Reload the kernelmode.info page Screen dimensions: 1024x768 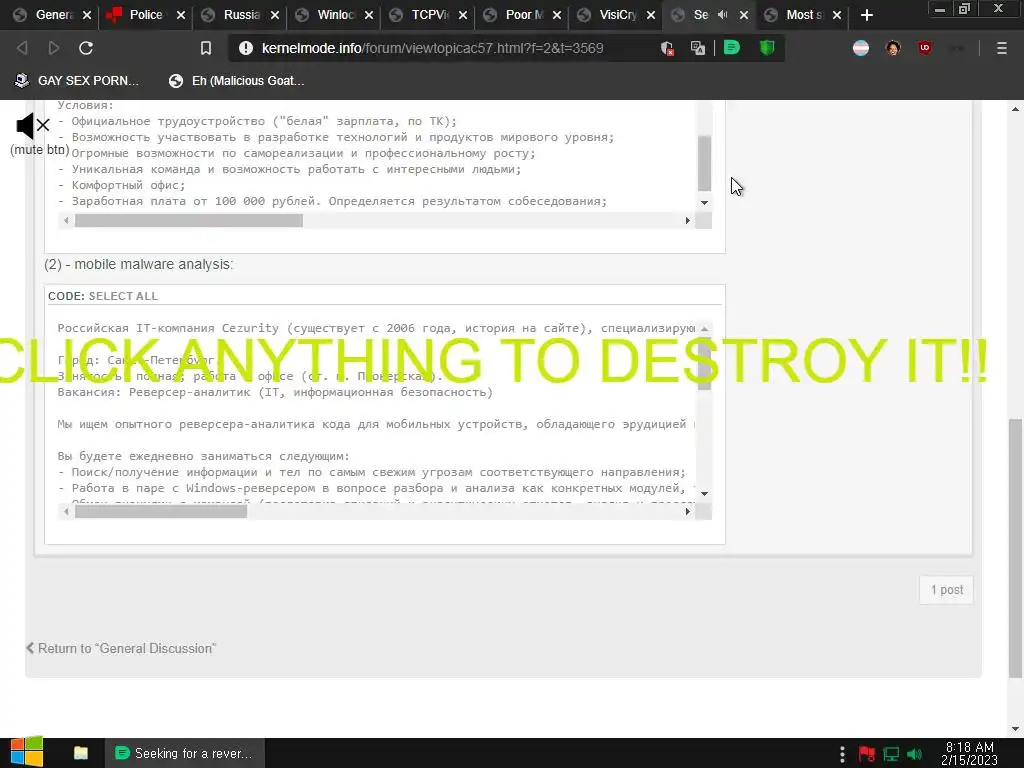tap(86, 48)
